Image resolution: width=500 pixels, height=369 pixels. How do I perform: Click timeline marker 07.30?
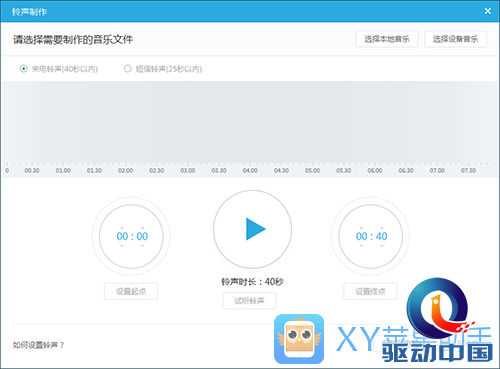[x=468, y=171]
